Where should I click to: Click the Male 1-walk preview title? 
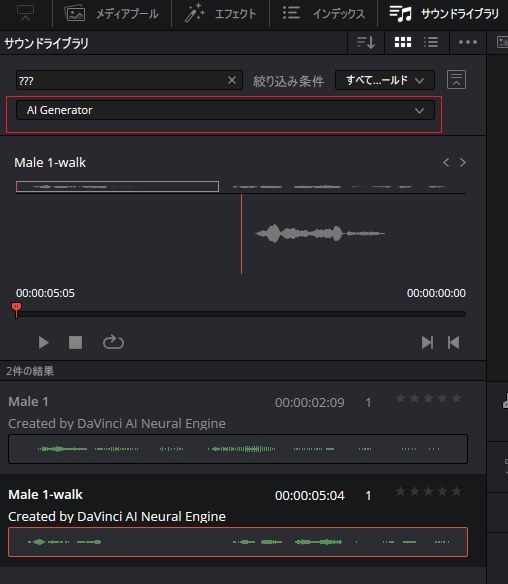point(50,162)
